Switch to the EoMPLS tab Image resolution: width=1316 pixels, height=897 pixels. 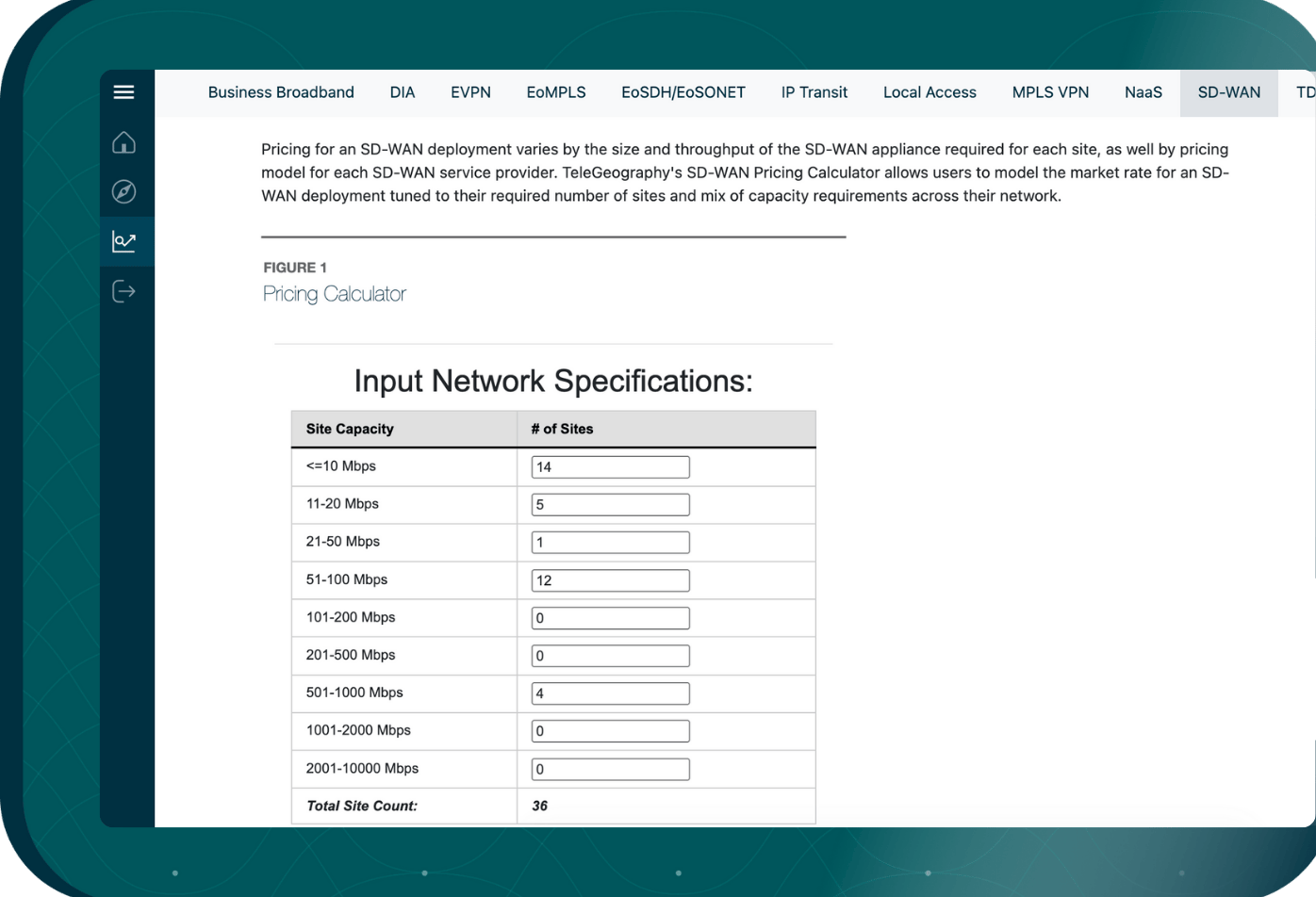click(555, 92)
